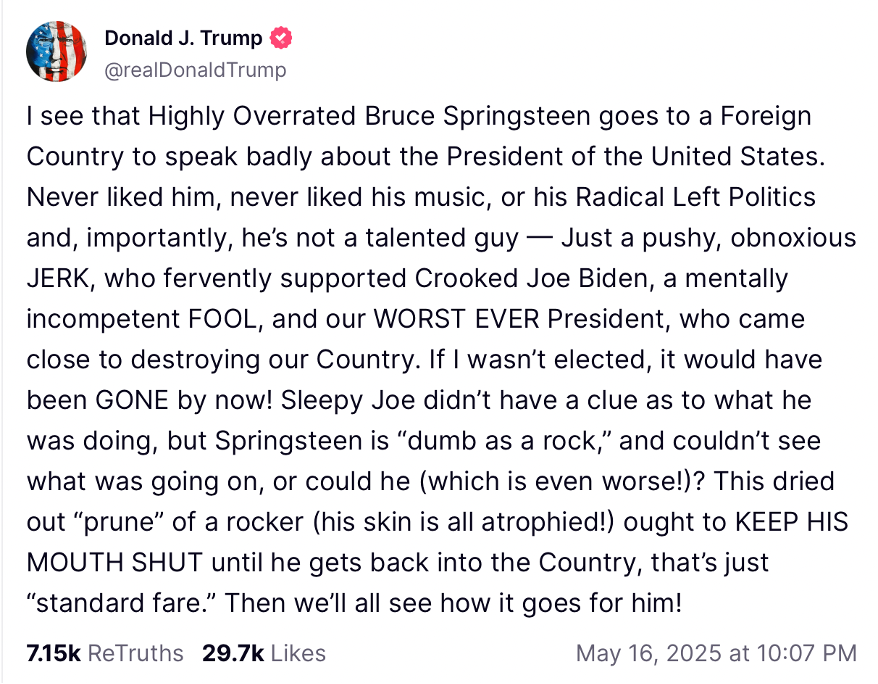Click the phrase "Crooked Joe Biden"
The height and width of the screenshot is (684, 878).
pyautogui.click(x=492, y=278)
